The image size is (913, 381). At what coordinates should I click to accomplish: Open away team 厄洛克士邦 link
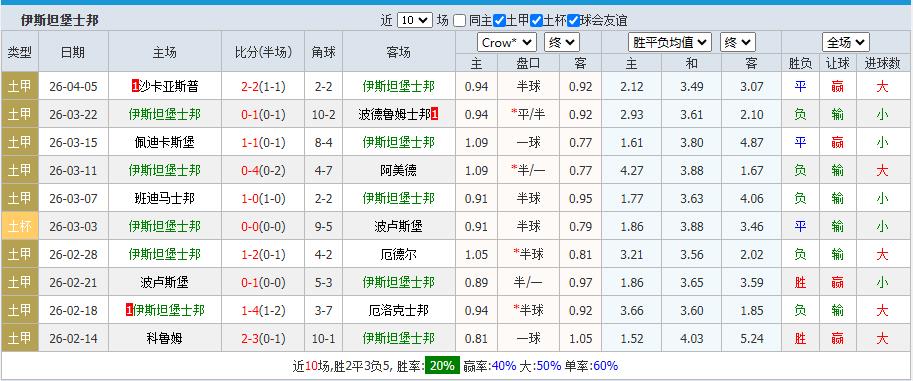point(399,311)
